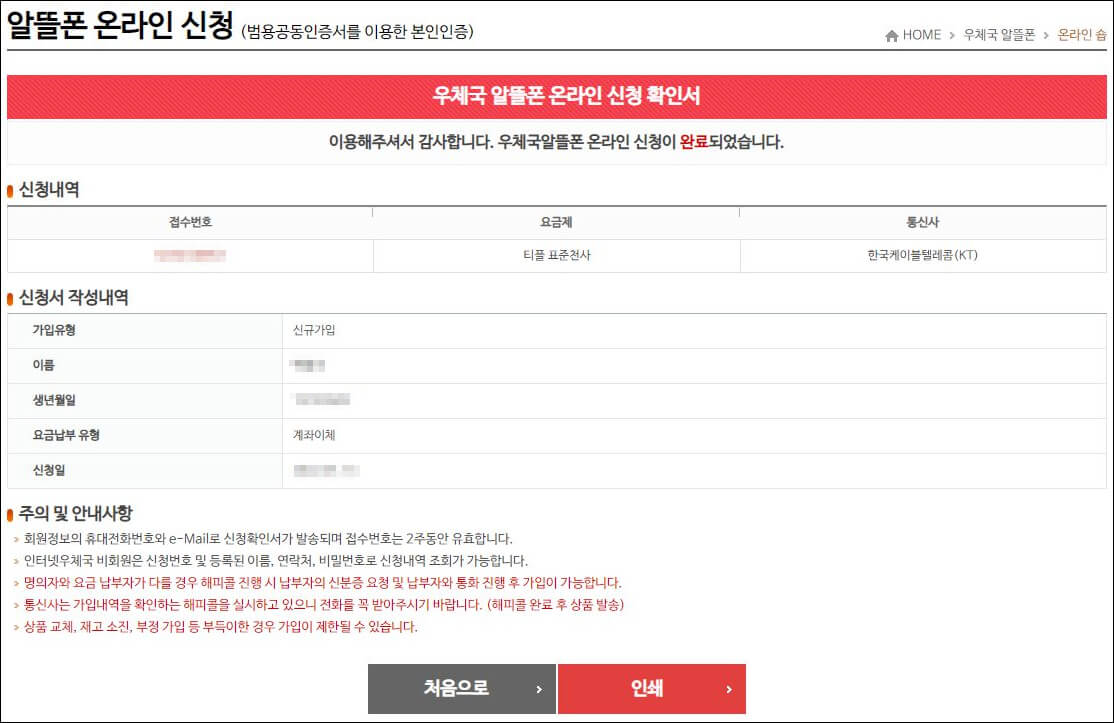This screenshot has width=1114, height=723.
Task: Click the arrow inside the 처음으로 button
Action: coord(537,688)
